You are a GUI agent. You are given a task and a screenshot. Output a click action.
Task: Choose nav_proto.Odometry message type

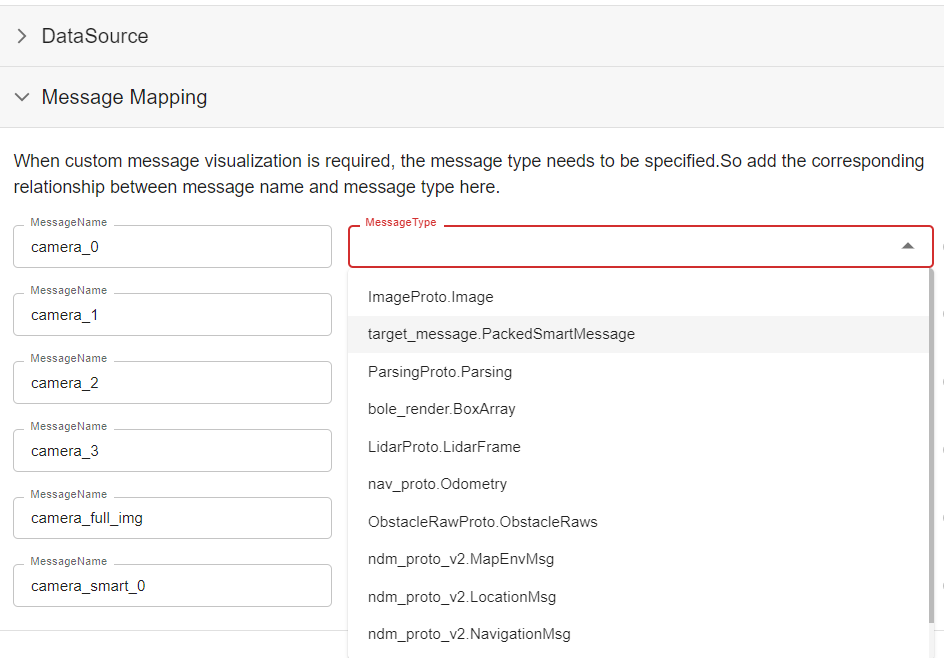click(x=437, y=484)
